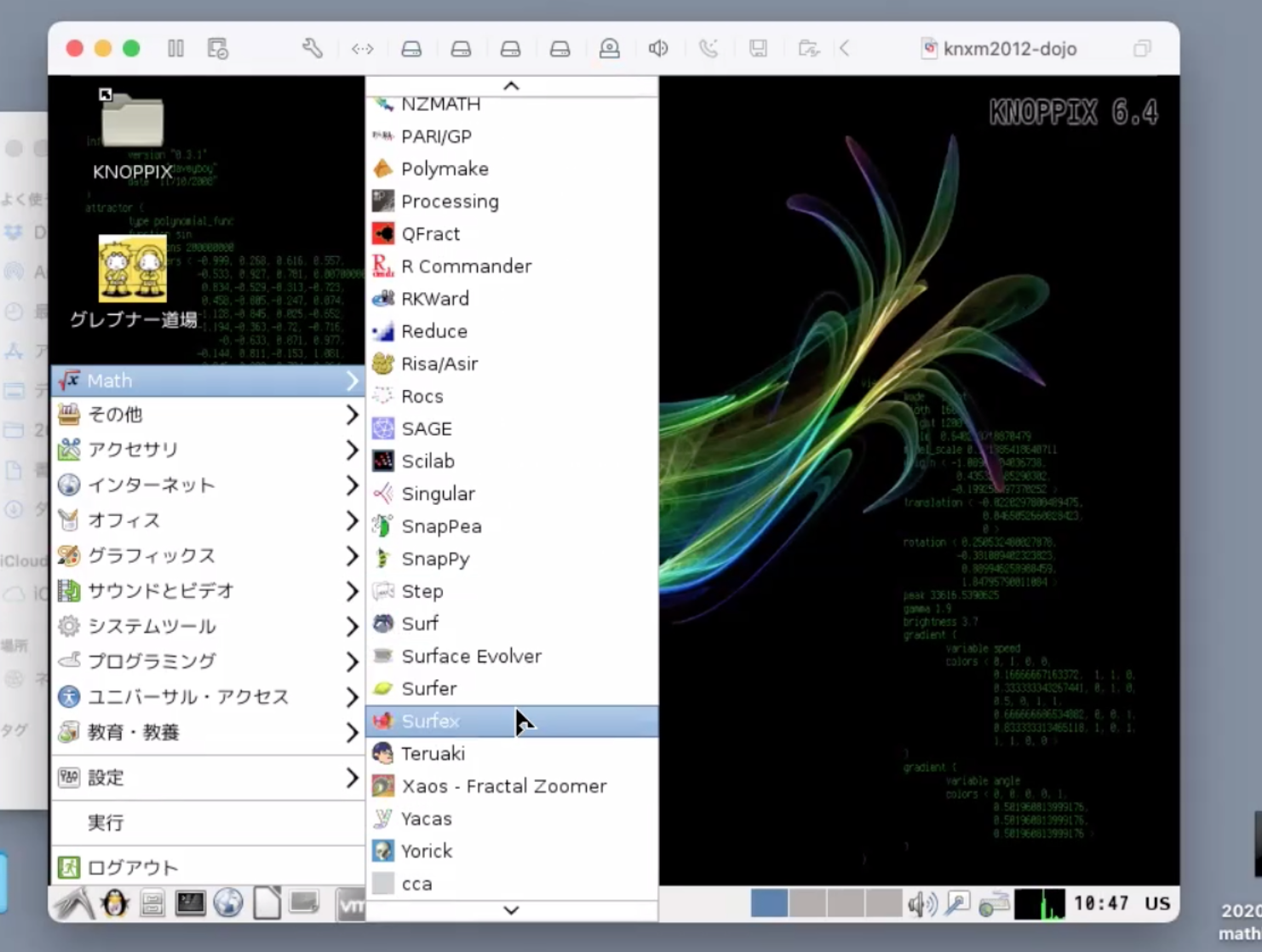Open the terminal icon in the taskbar
1262x952 pixels.
pos(190,903)
